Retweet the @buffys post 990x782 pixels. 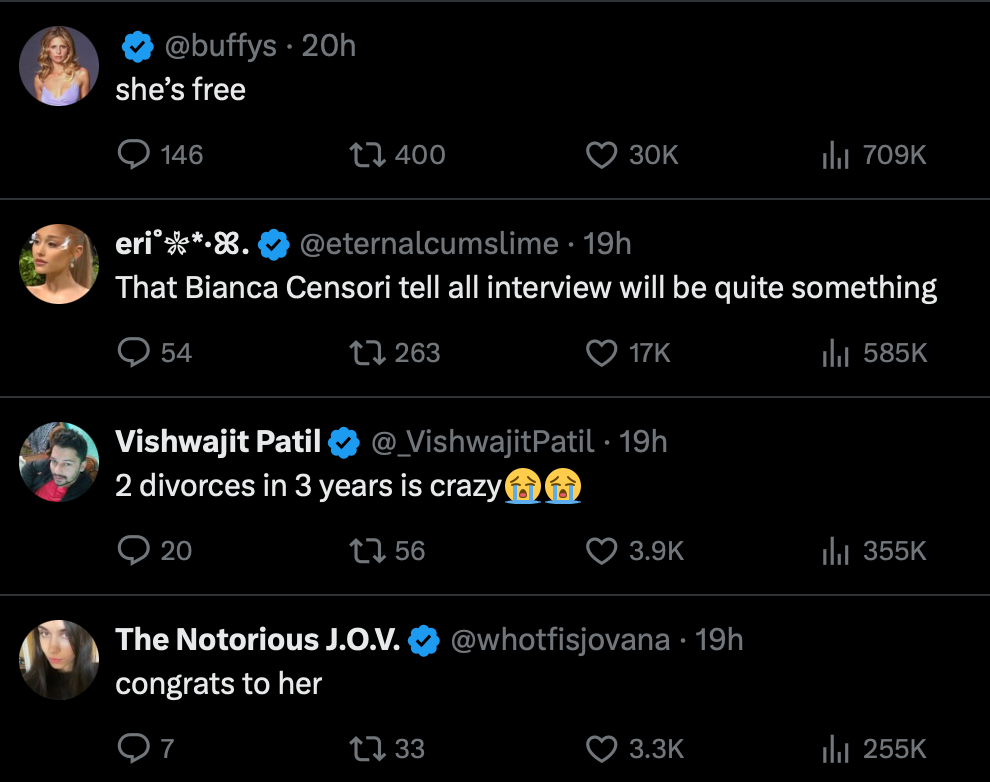point(364,155)
